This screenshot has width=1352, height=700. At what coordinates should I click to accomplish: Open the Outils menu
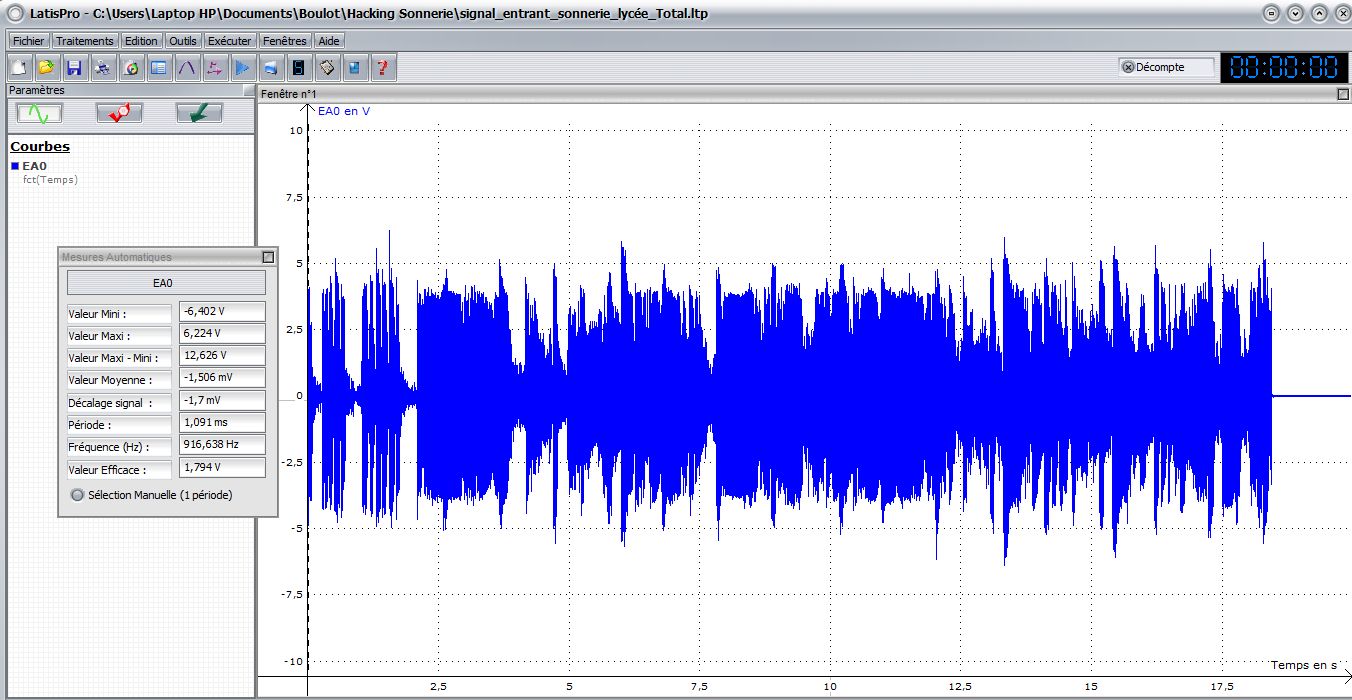coord(183,41)
